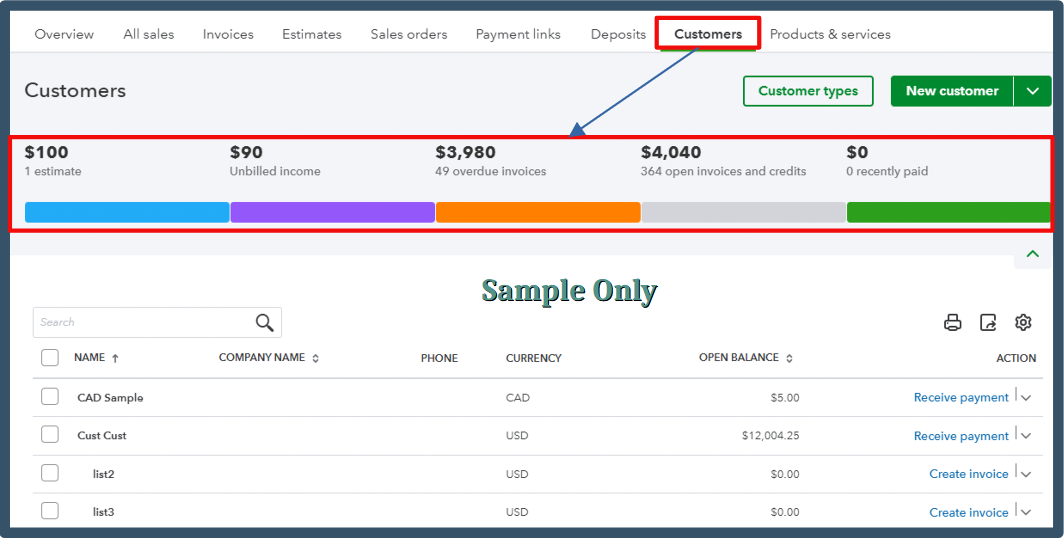Screen dimensions: 1064x538
Task: Collapse the money bar with green chevron
Action: pos(1033,254)
